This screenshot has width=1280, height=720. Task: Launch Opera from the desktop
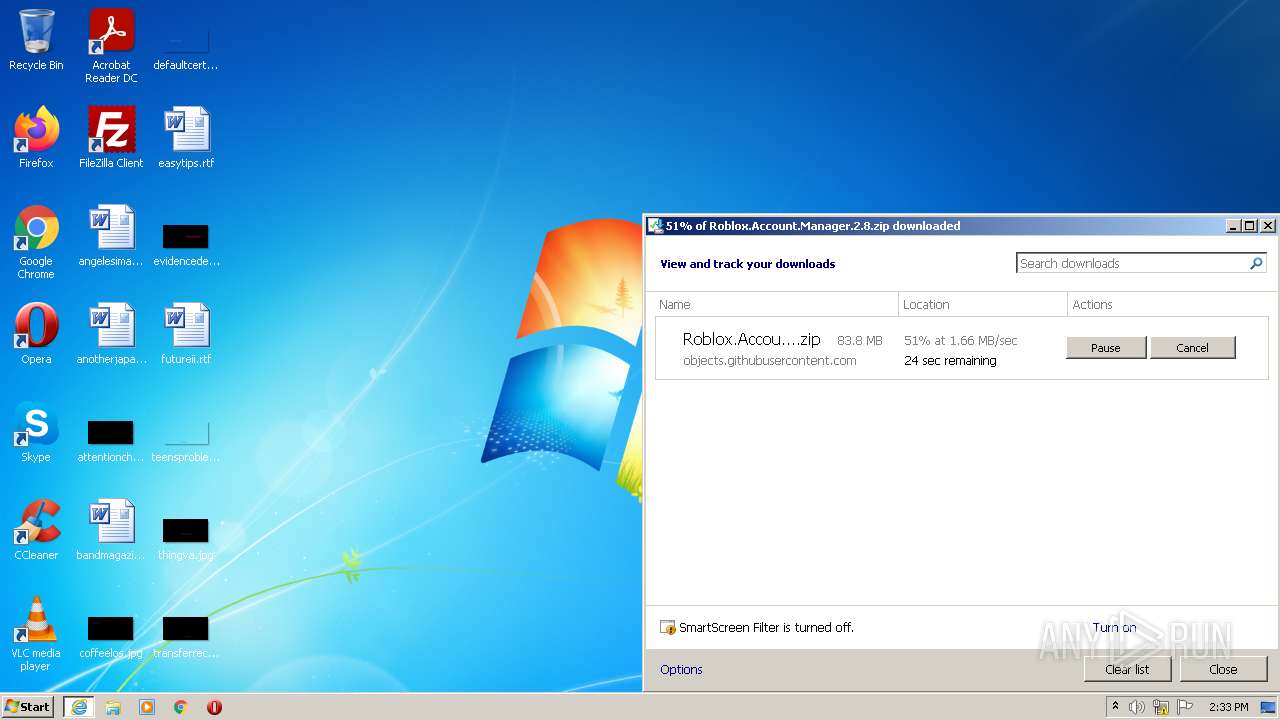(36, 334)
